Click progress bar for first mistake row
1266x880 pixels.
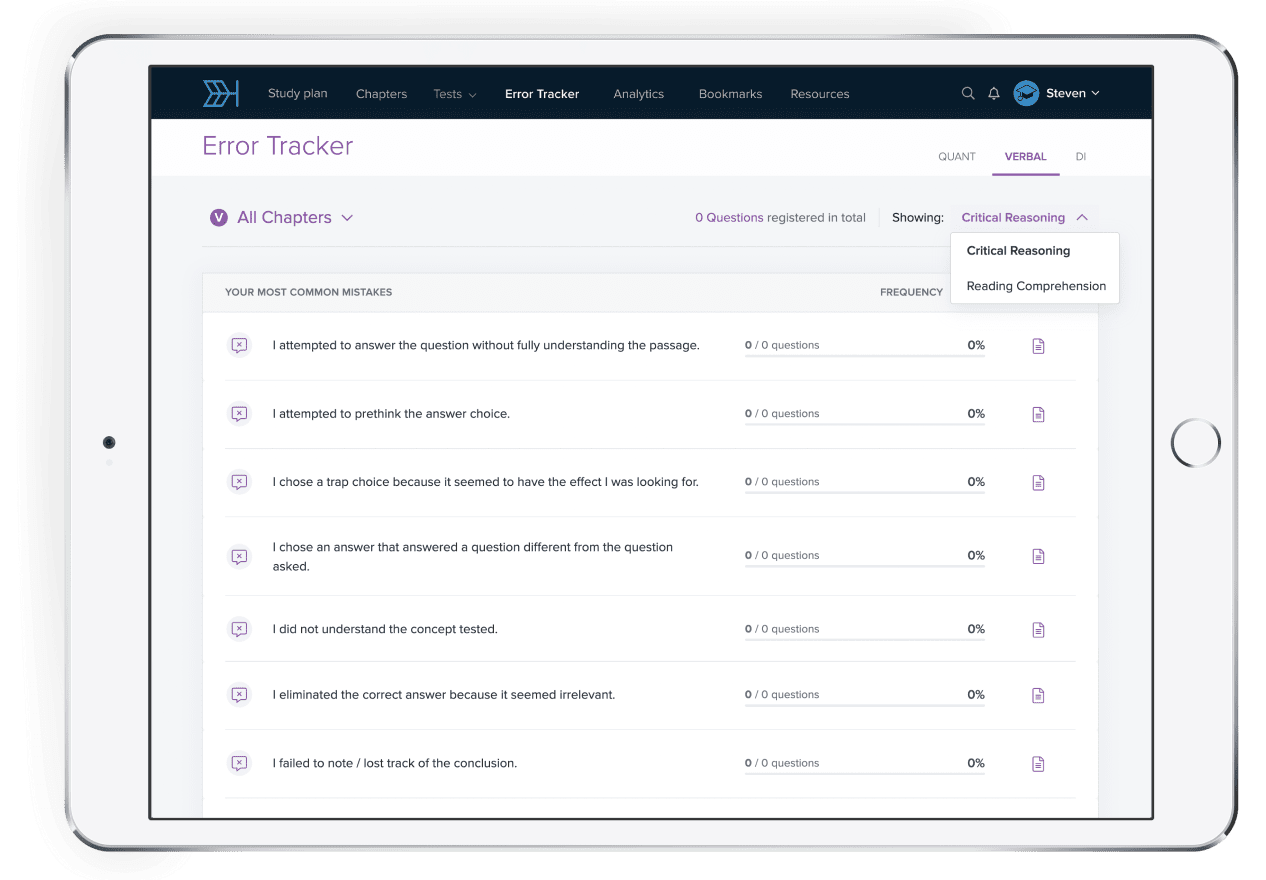(x=864, y=355)
